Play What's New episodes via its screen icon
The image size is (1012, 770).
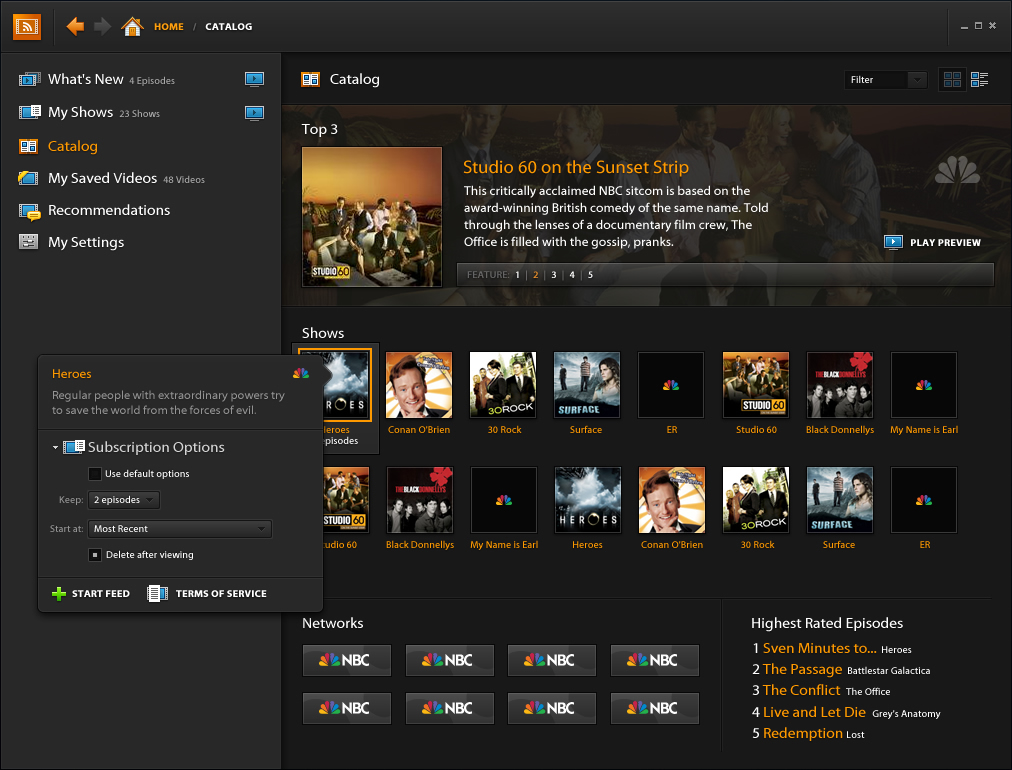click(254, 80)
